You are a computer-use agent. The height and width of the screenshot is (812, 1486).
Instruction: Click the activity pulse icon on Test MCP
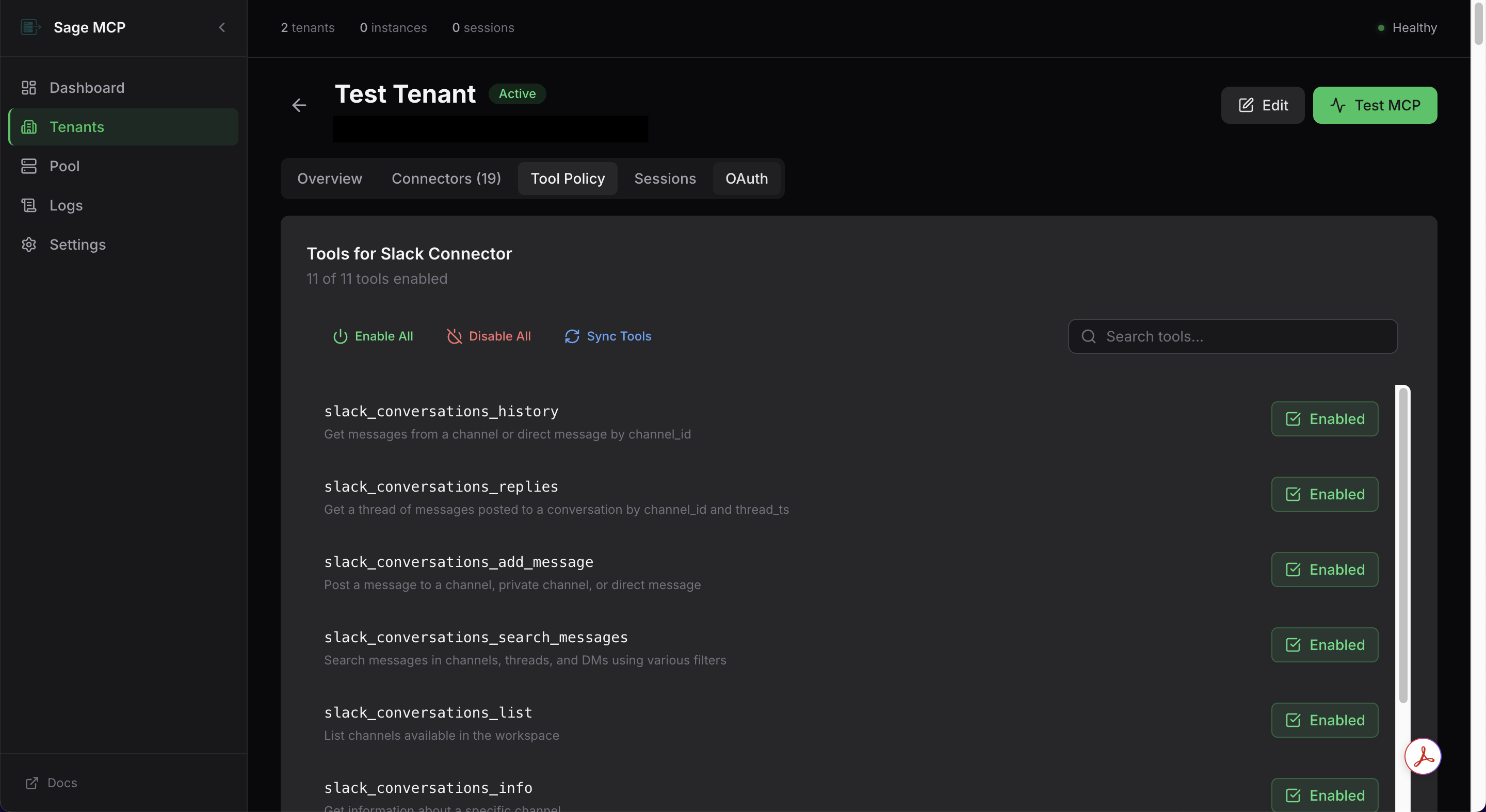tap(1338, 105)
